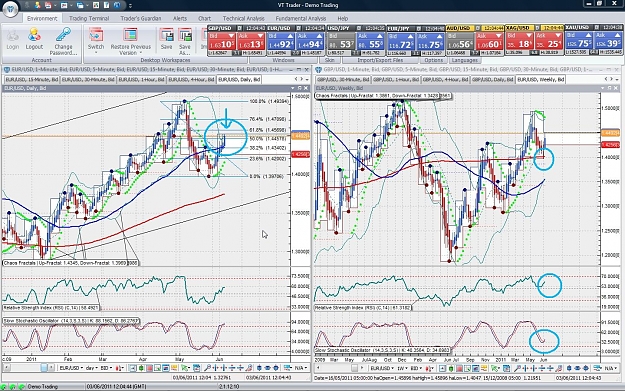The width and height of the screenshot is (625, 391).
Task: Click the Restore Previous Version icon
Action: click(x=131, y=35)
